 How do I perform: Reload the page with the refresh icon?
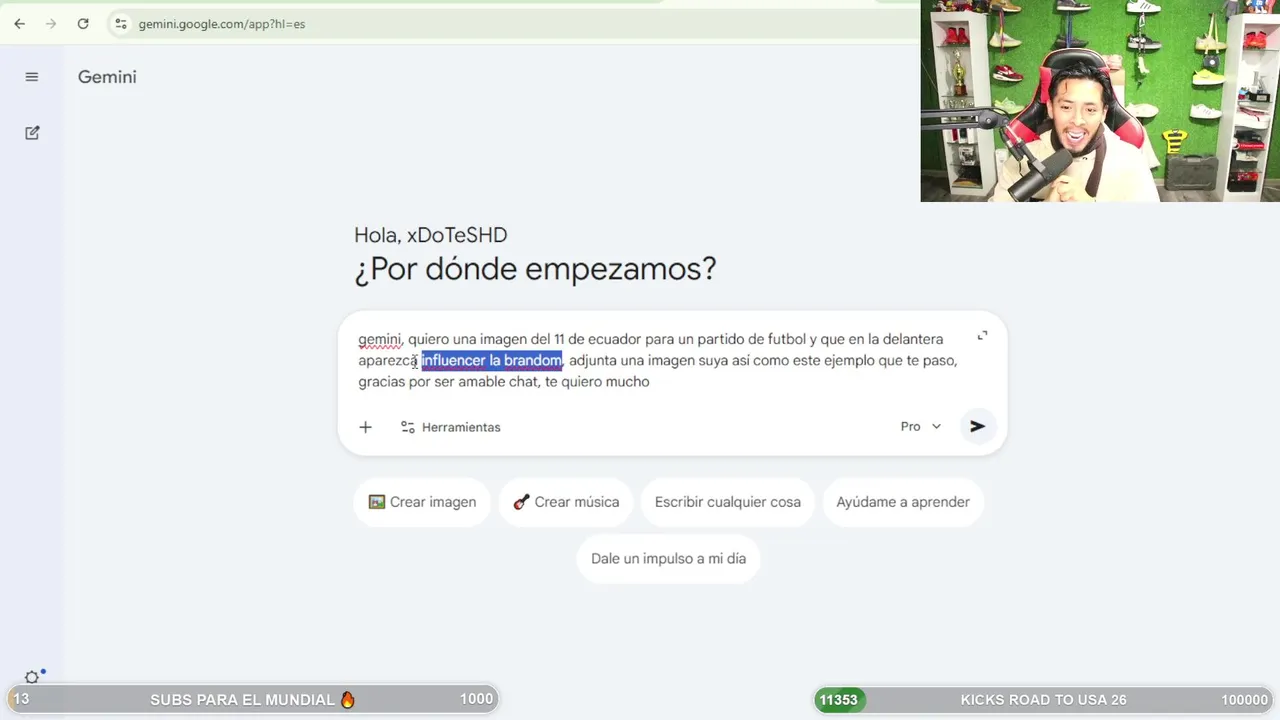click(83, 24)
